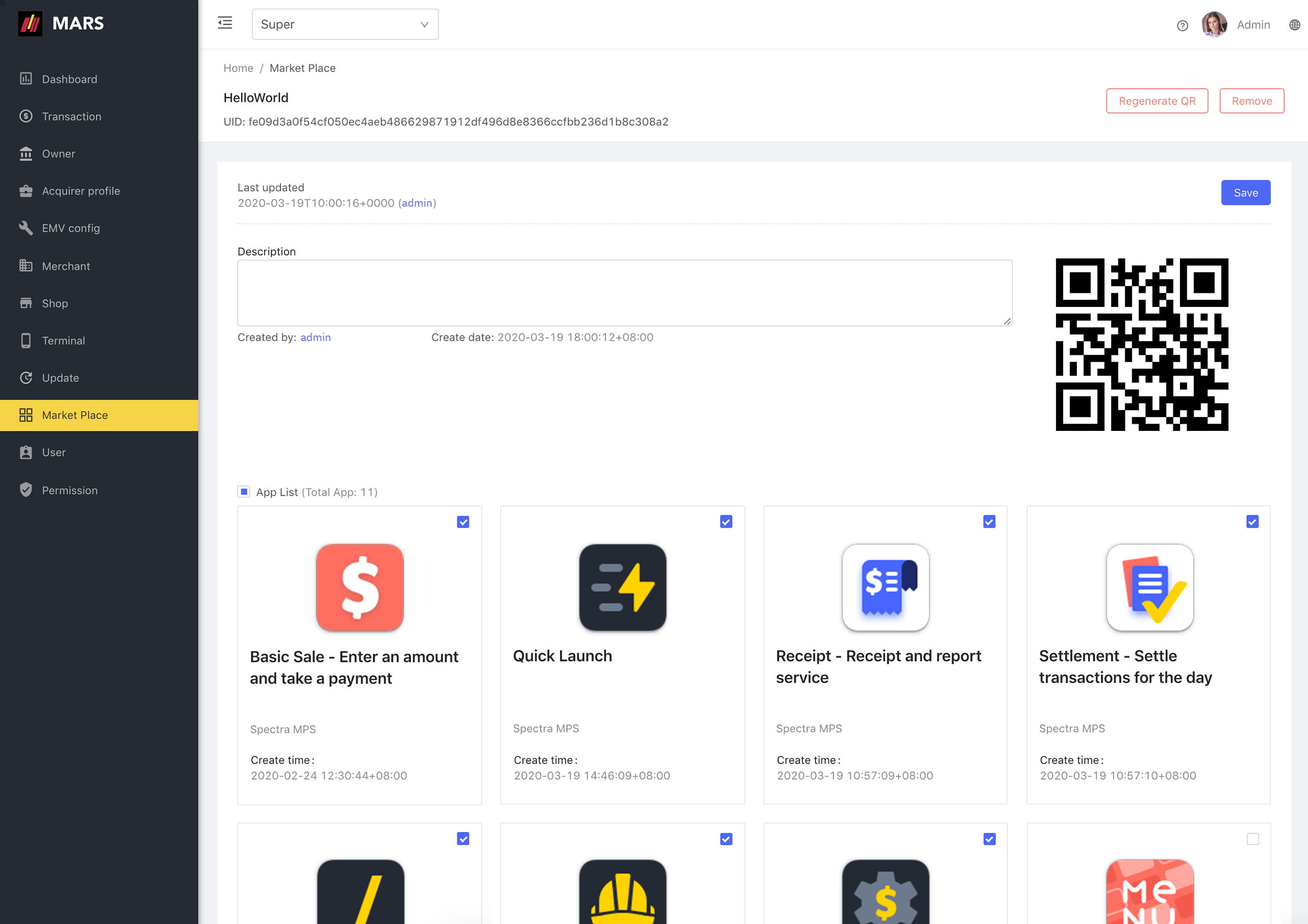Click the Quick Launch lightning app icon

(x=622, y=588)
